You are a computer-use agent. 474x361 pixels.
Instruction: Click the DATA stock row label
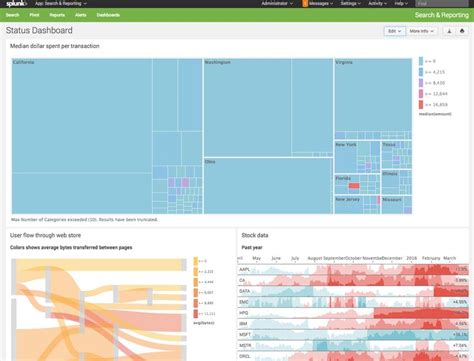[x=244, y=291]
